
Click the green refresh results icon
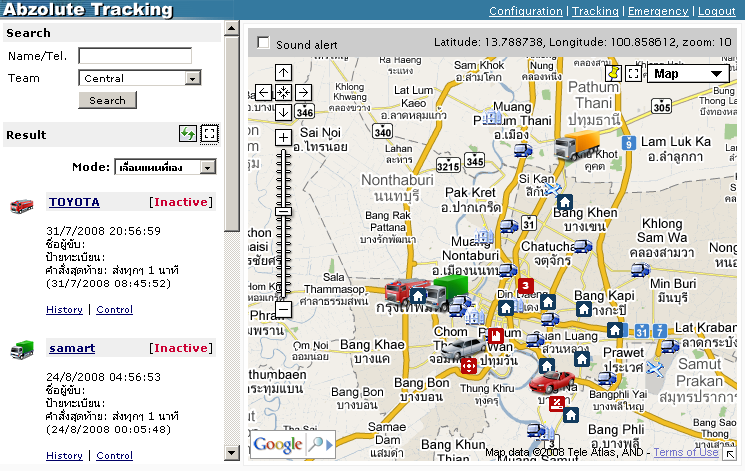[x=188, y=134]
